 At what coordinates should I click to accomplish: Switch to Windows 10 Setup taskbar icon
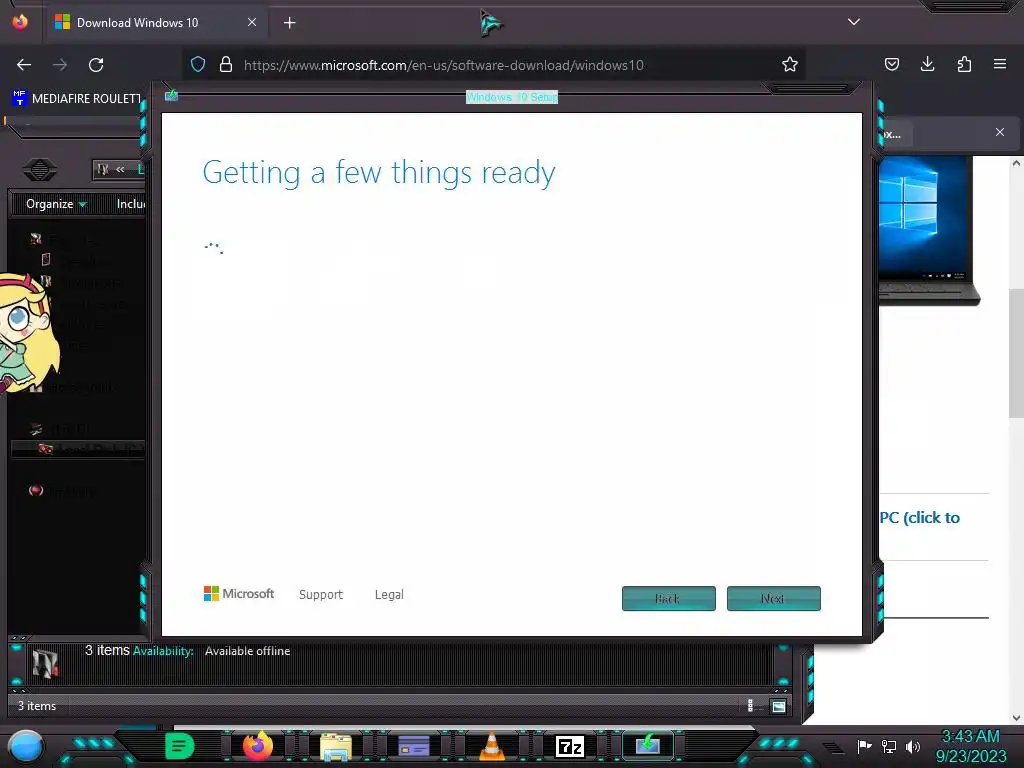[647, 745]
